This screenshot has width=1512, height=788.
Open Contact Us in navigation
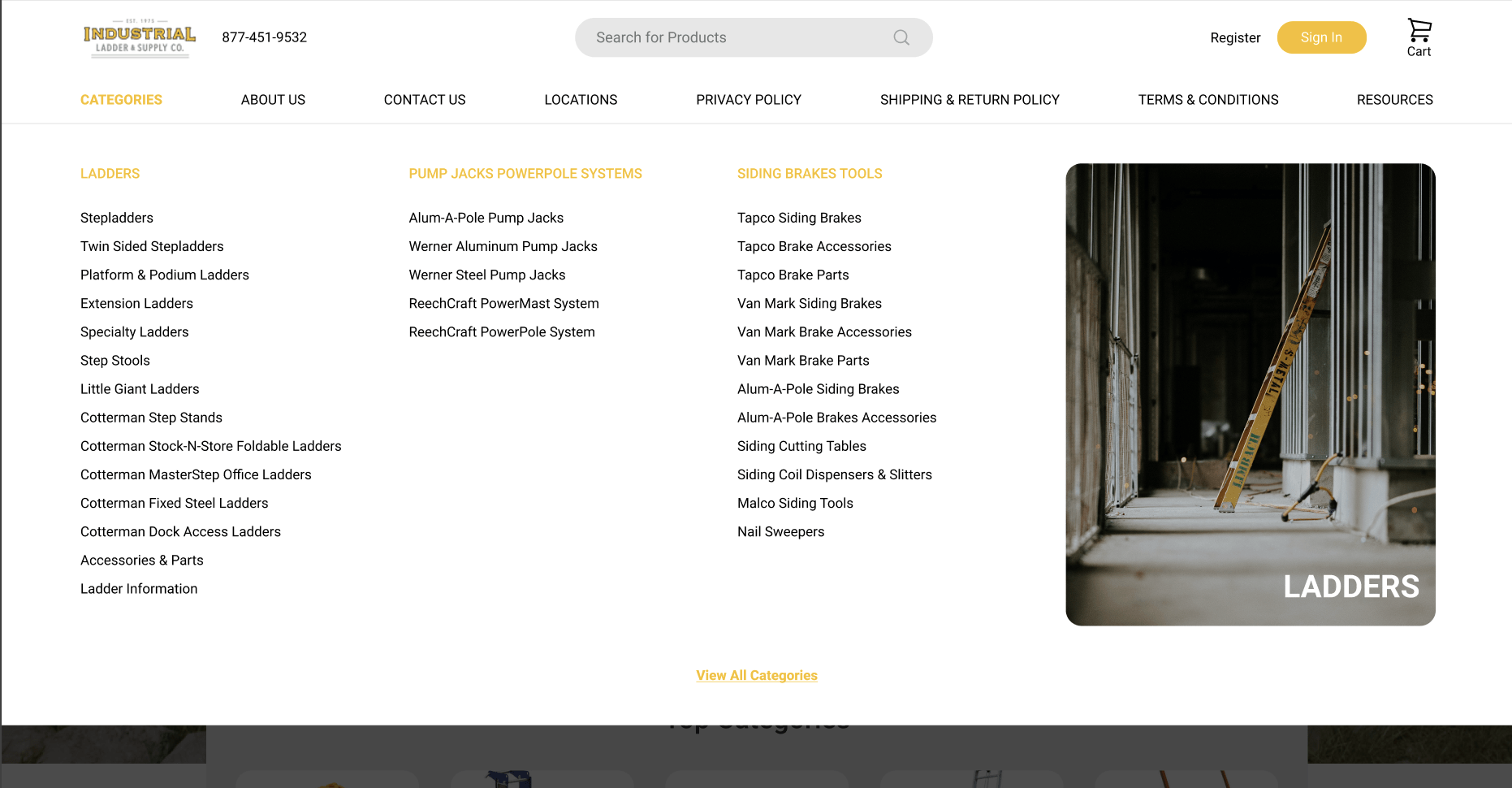425,100
